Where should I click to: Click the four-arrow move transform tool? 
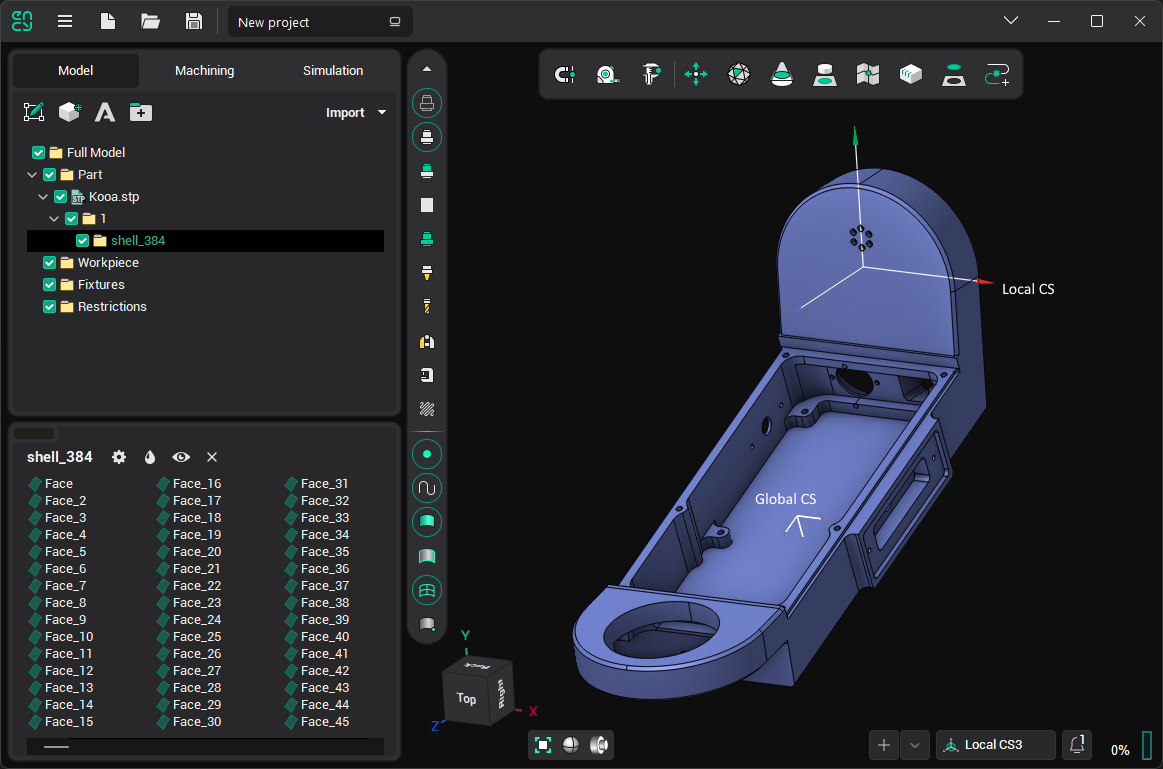point(696,74)
